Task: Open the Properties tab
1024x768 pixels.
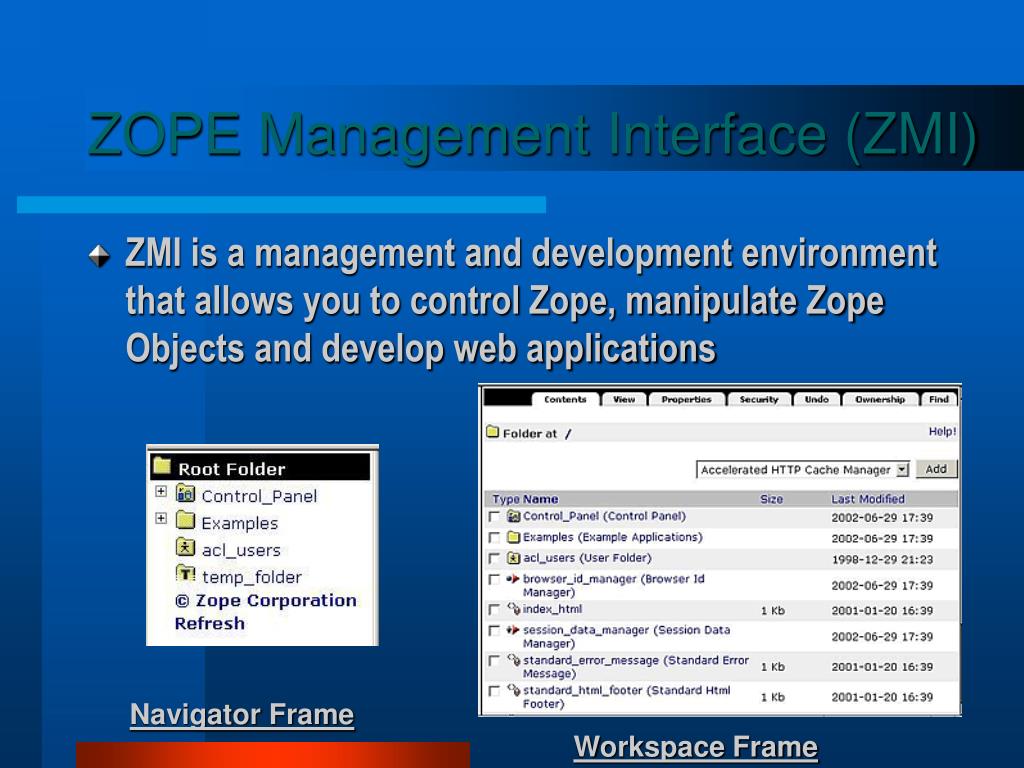Action: coord(686,399)
